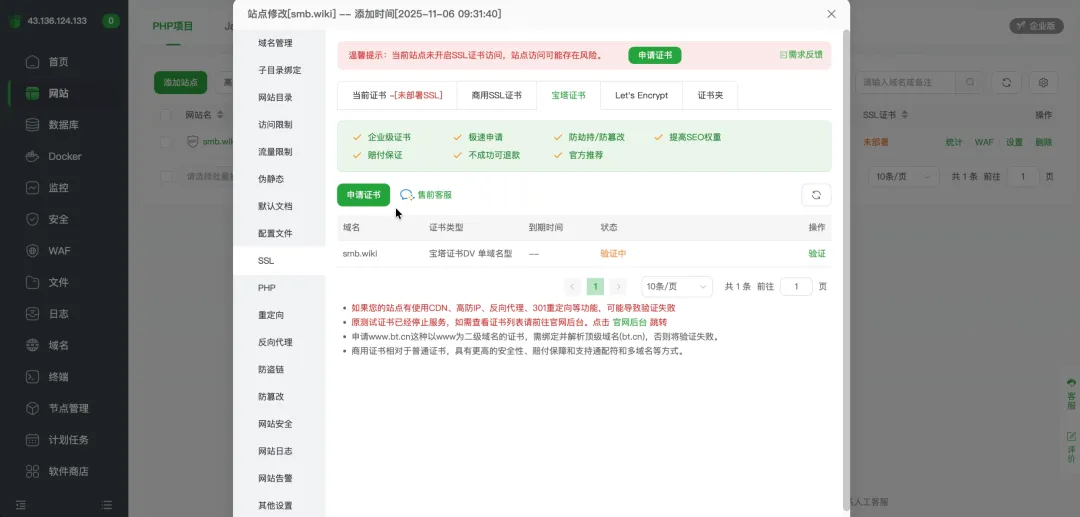Image resolution: width=1080 pixels, height=517 pixels.
Task: Switch to the Let's Encrypt tab
Action: click(x=640, y=95)
